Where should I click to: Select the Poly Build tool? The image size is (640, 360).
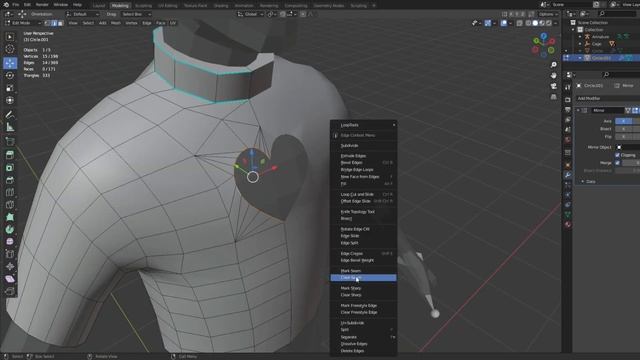coord(10,217)
